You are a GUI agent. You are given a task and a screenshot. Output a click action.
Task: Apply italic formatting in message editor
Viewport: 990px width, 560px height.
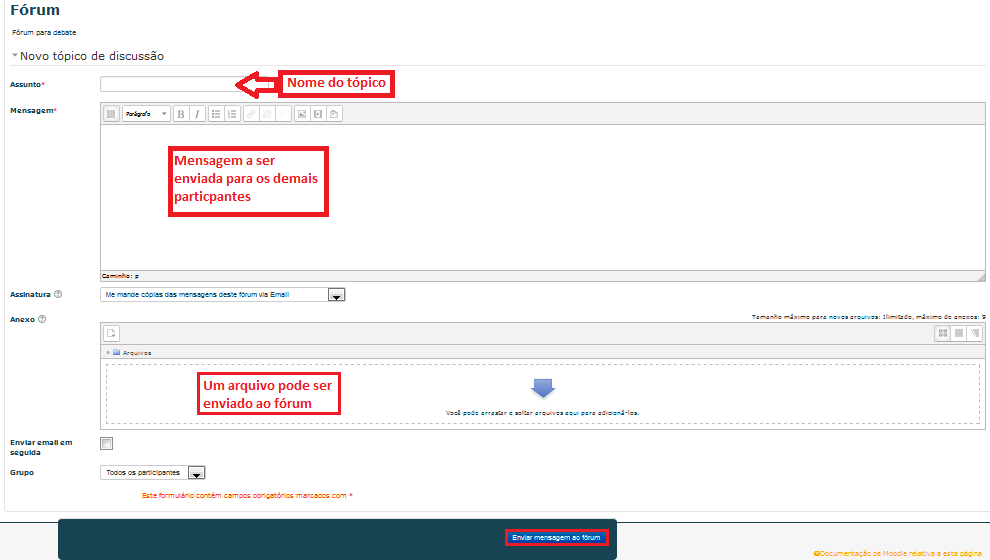click(x=197, y=114)
